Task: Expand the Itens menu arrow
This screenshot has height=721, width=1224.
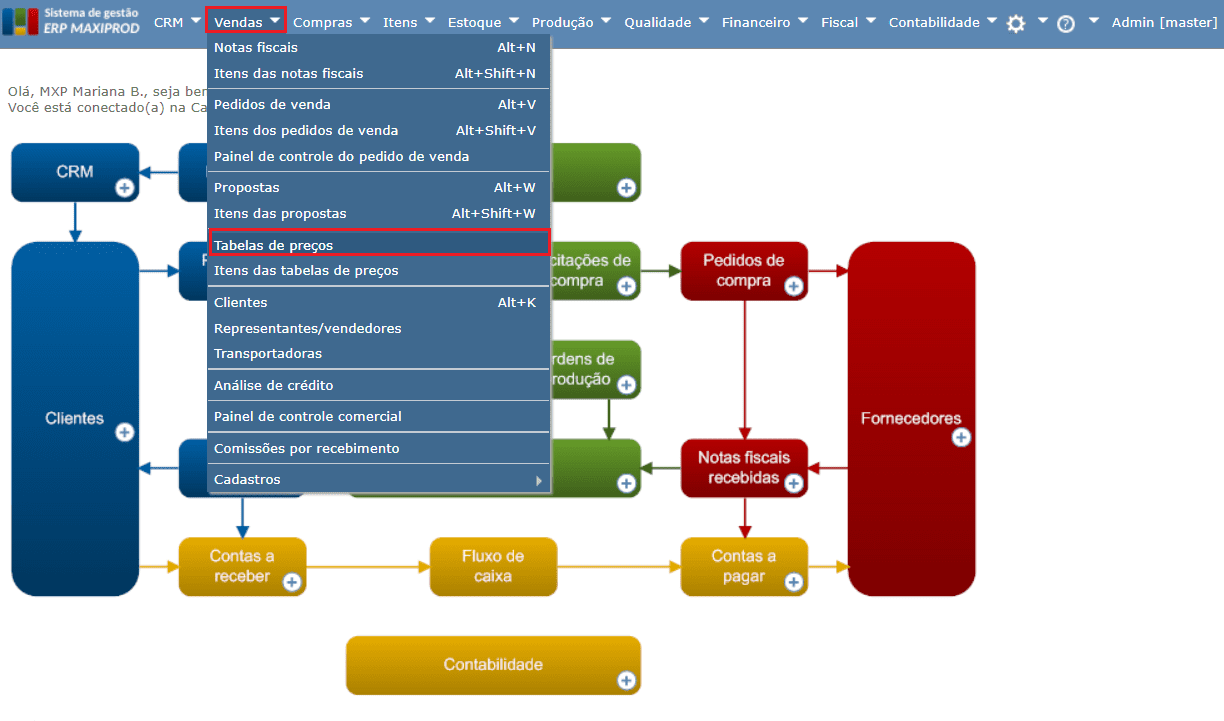Action: point(429,20)
